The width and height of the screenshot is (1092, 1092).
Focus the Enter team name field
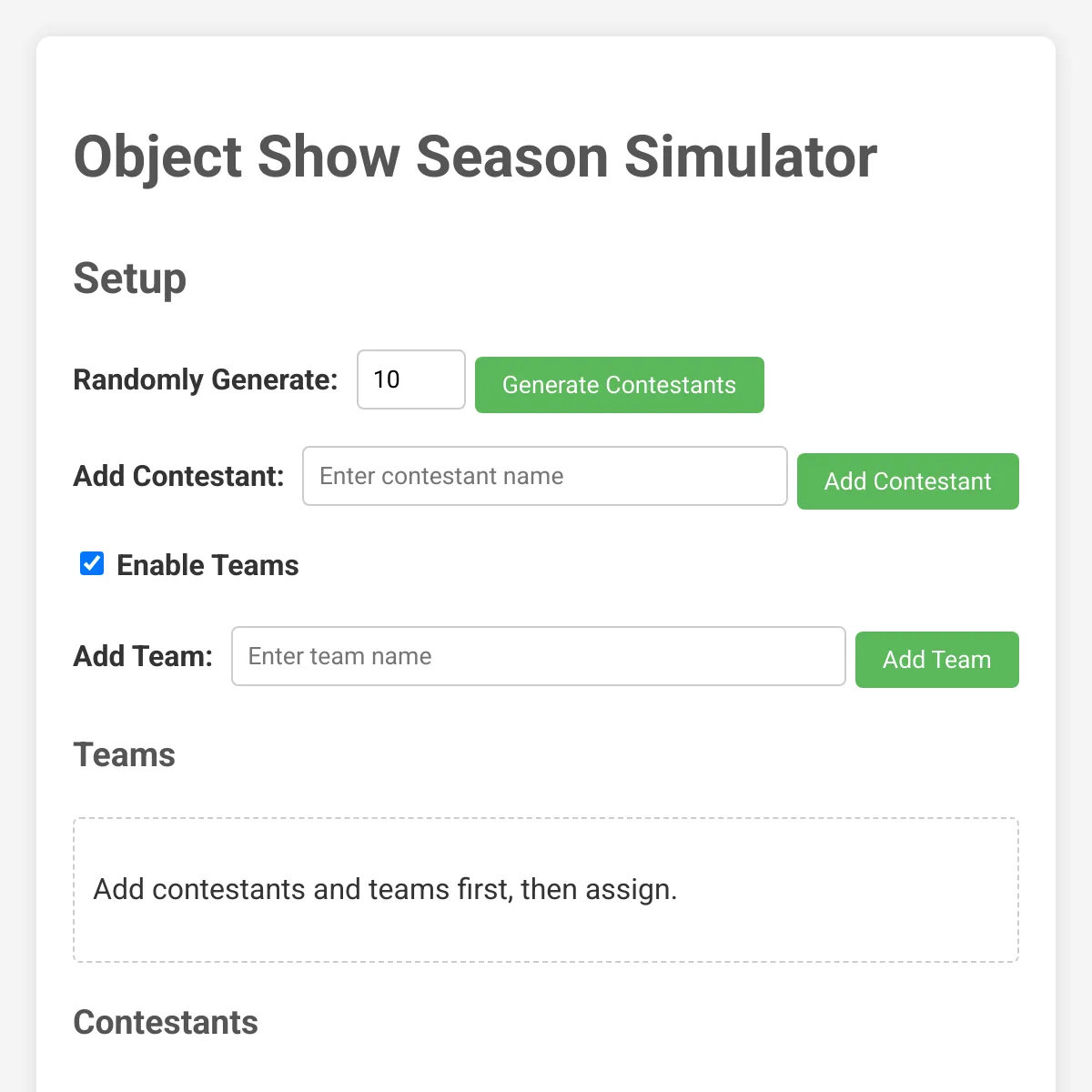point(538,656)
